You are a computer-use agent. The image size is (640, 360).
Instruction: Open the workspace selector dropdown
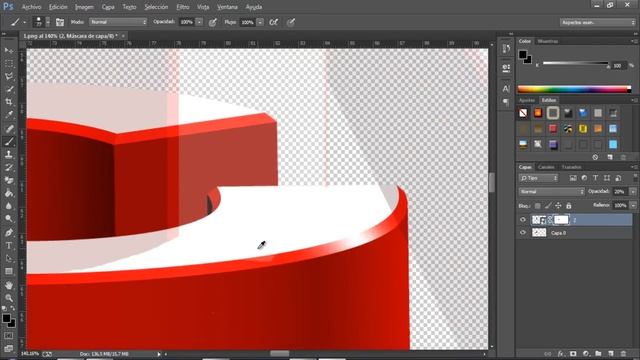click(598, 22)
